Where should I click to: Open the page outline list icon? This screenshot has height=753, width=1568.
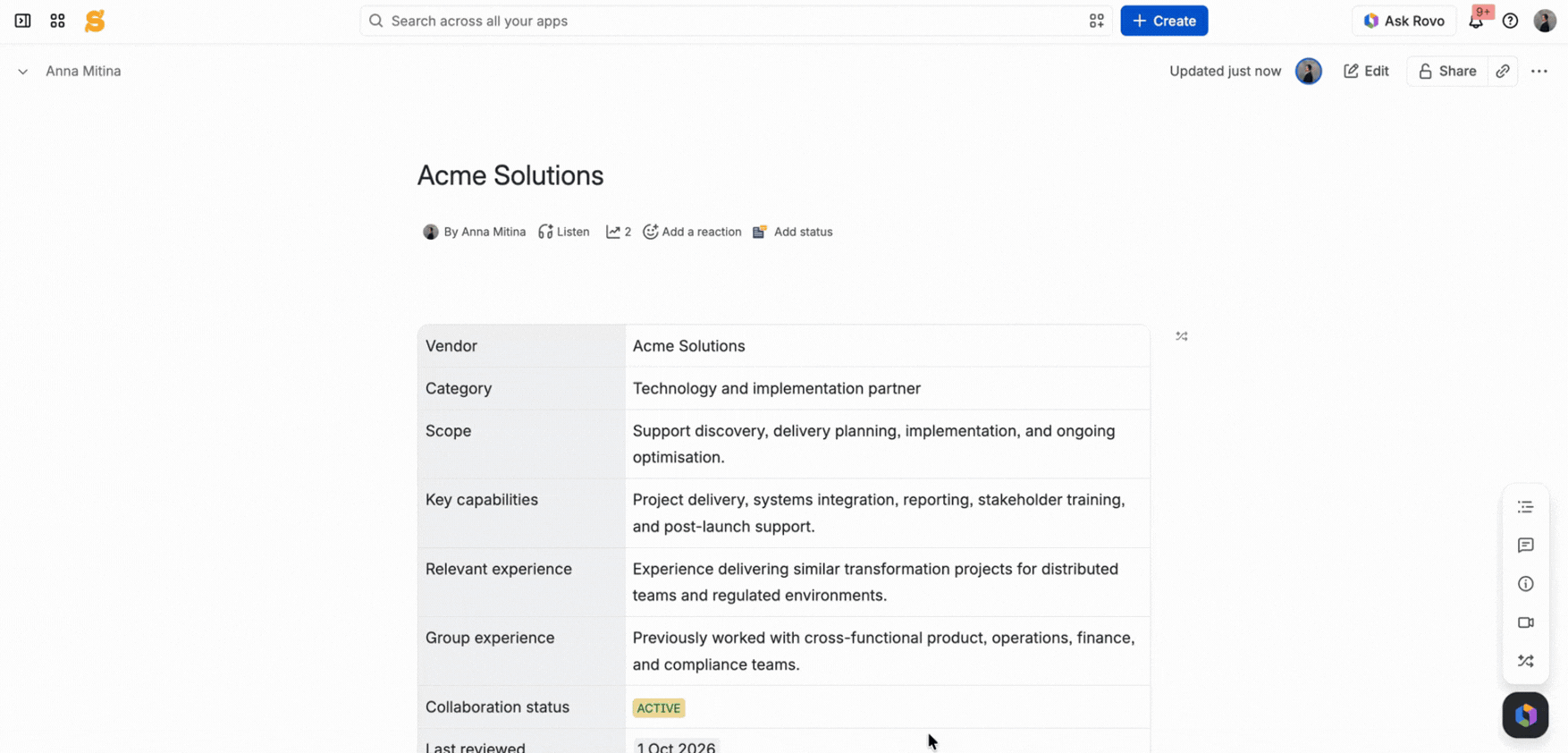(x=1525, y=507)
